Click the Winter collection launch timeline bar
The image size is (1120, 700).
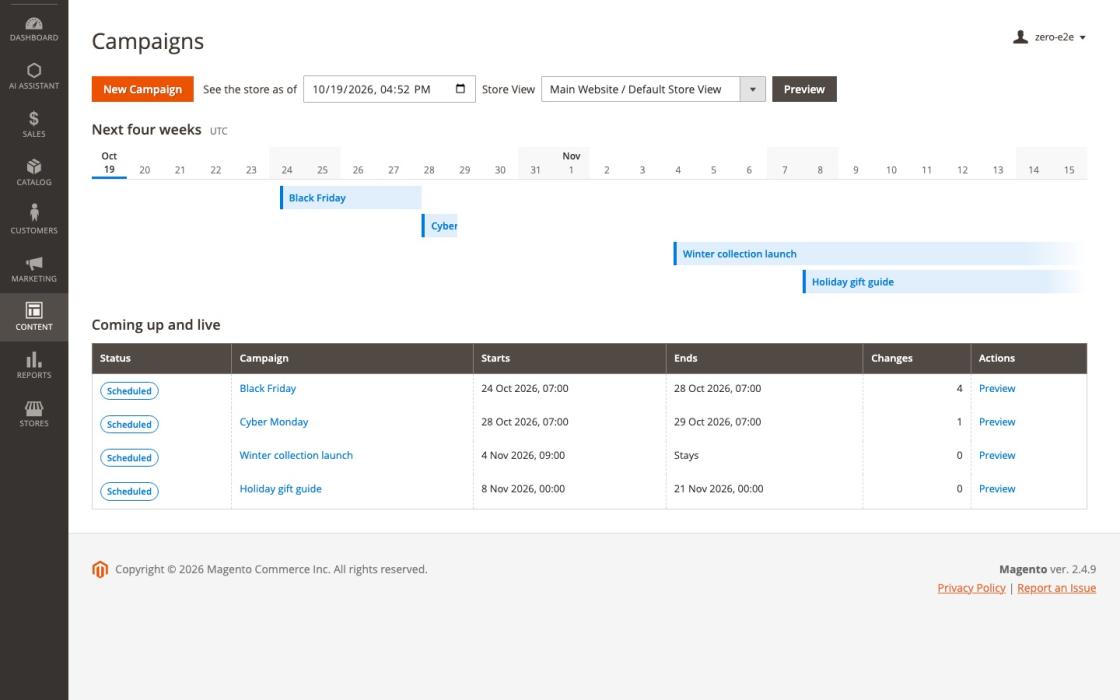click(879, 254)
